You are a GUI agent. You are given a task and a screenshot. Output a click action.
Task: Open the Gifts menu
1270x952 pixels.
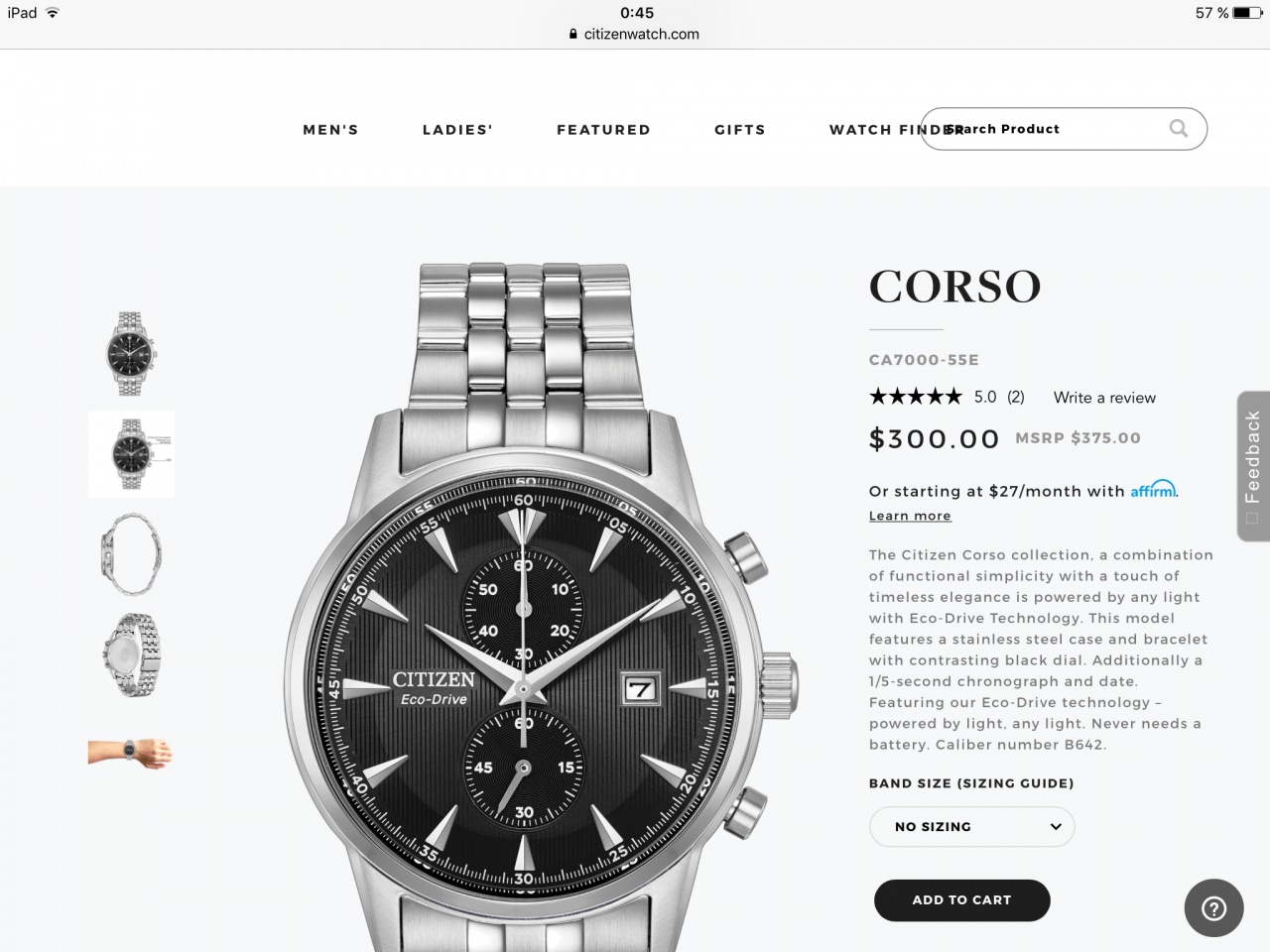tap(740, 130)
